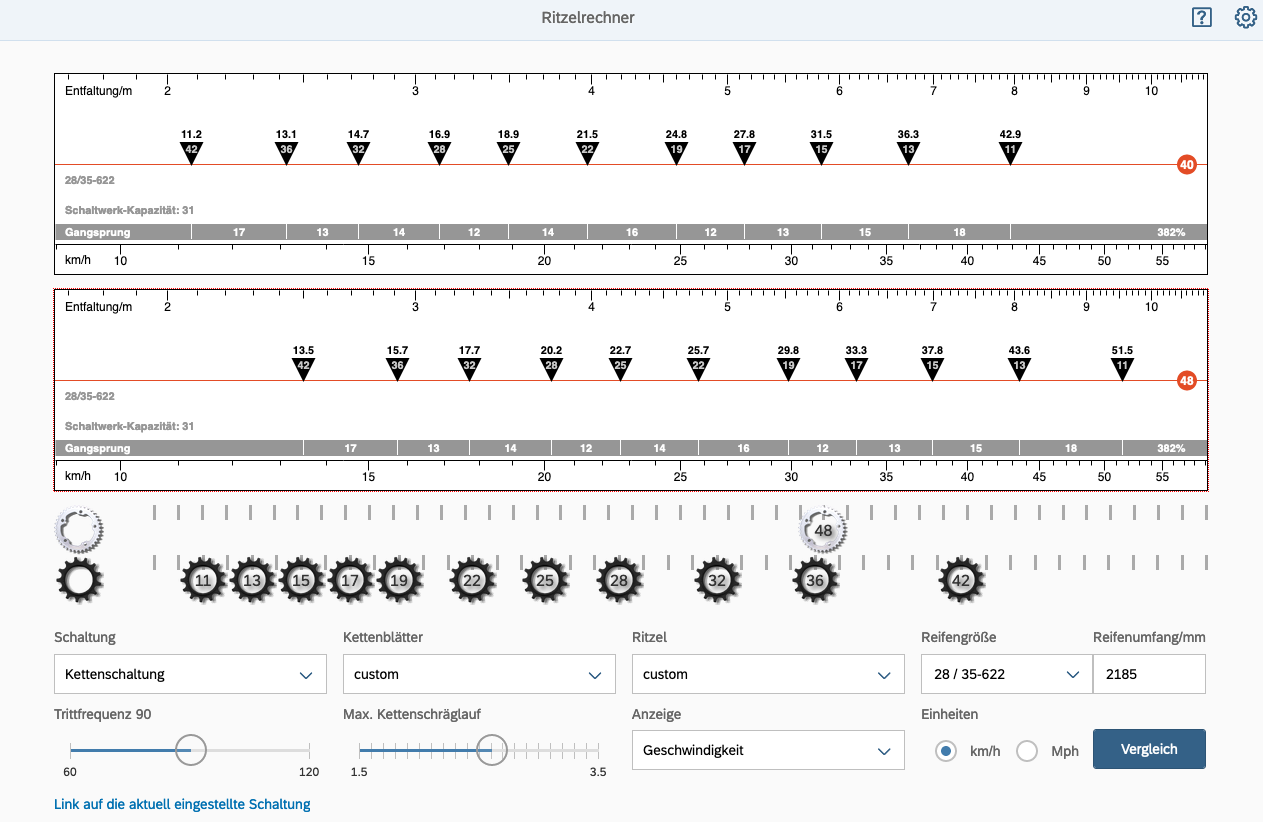
Task: Expand the Anzeige Geschwindigkeit dropdown
Action: [768, 750]
